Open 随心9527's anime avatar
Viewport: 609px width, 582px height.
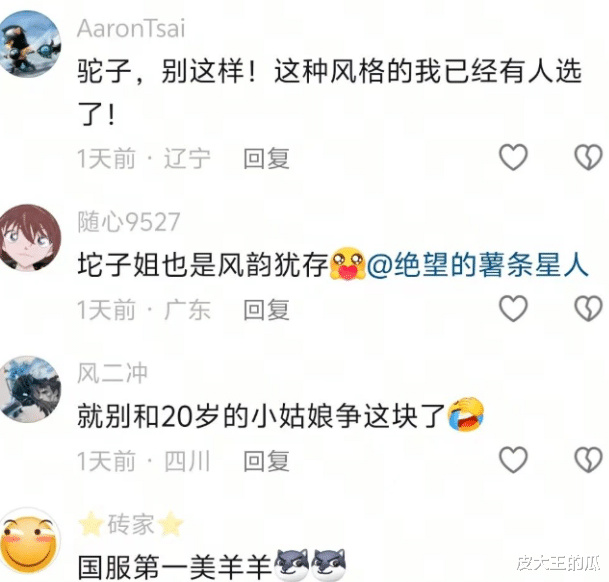[30, 238]
